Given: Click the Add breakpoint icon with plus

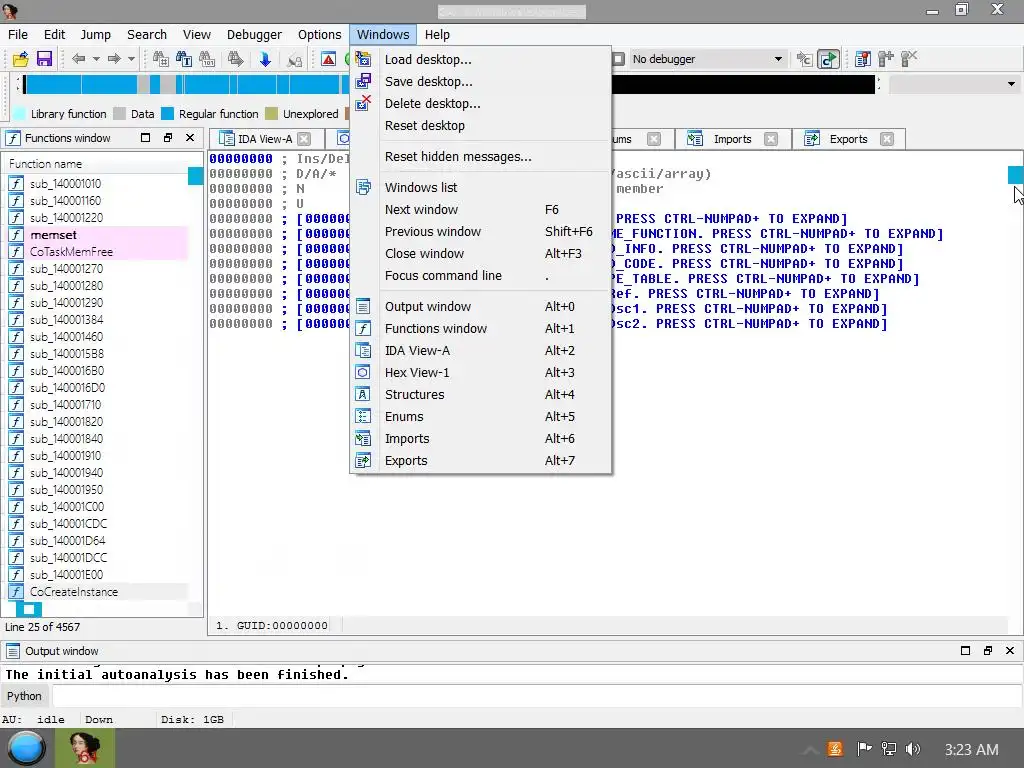Looking at the screenshot, I should pos(886,59).
